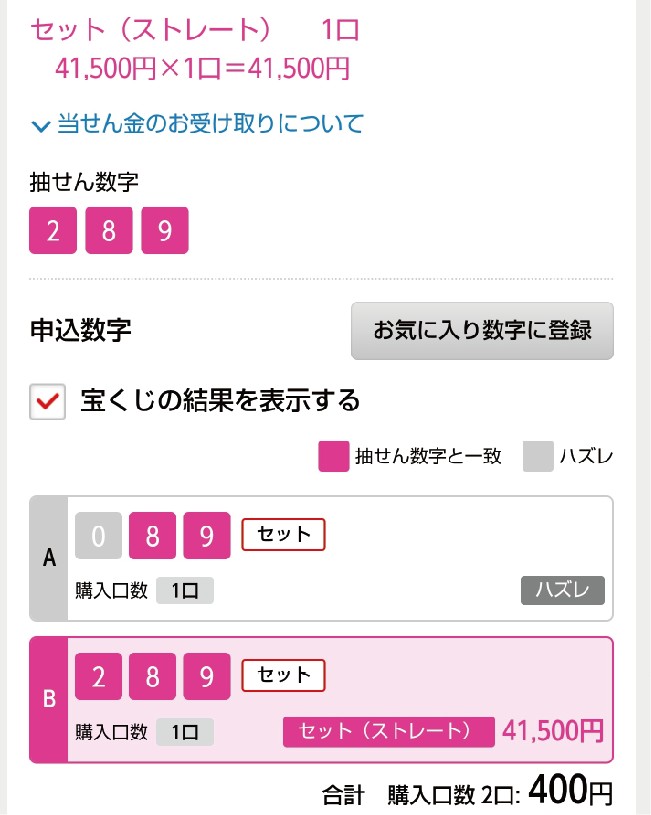Click the セット tag in row B
651x815 pixels.
[x=284, y=675]
